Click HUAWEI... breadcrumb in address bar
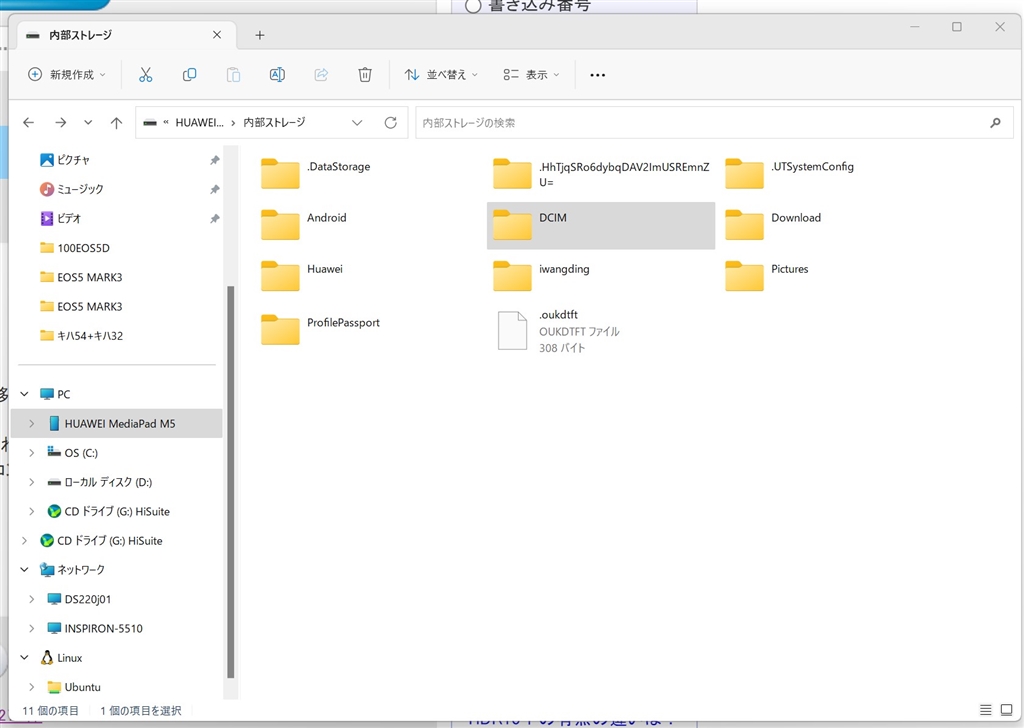1024x728 pixels. click(x=199, y=122)
